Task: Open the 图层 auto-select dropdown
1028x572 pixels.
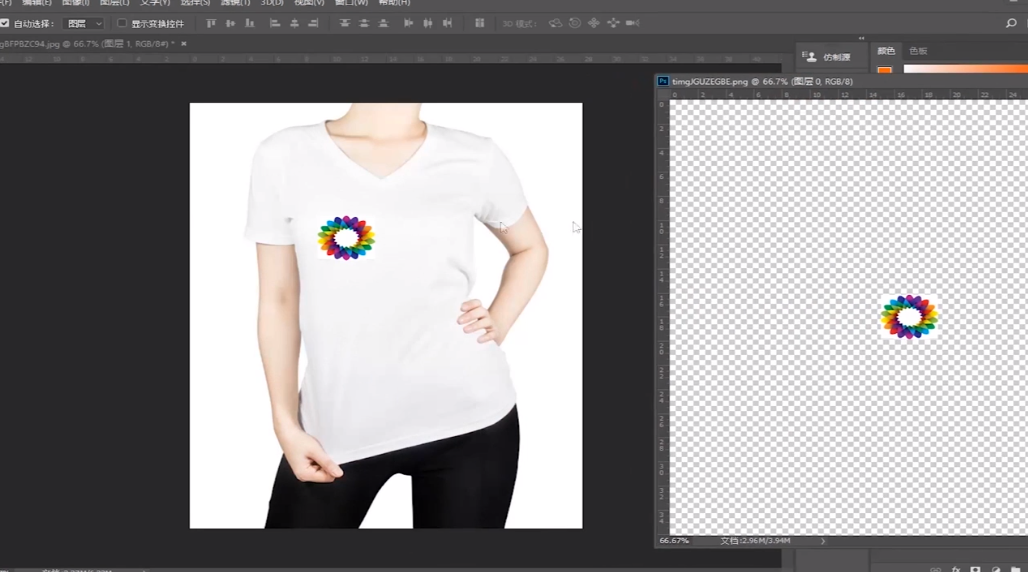Action: point(84,24)
